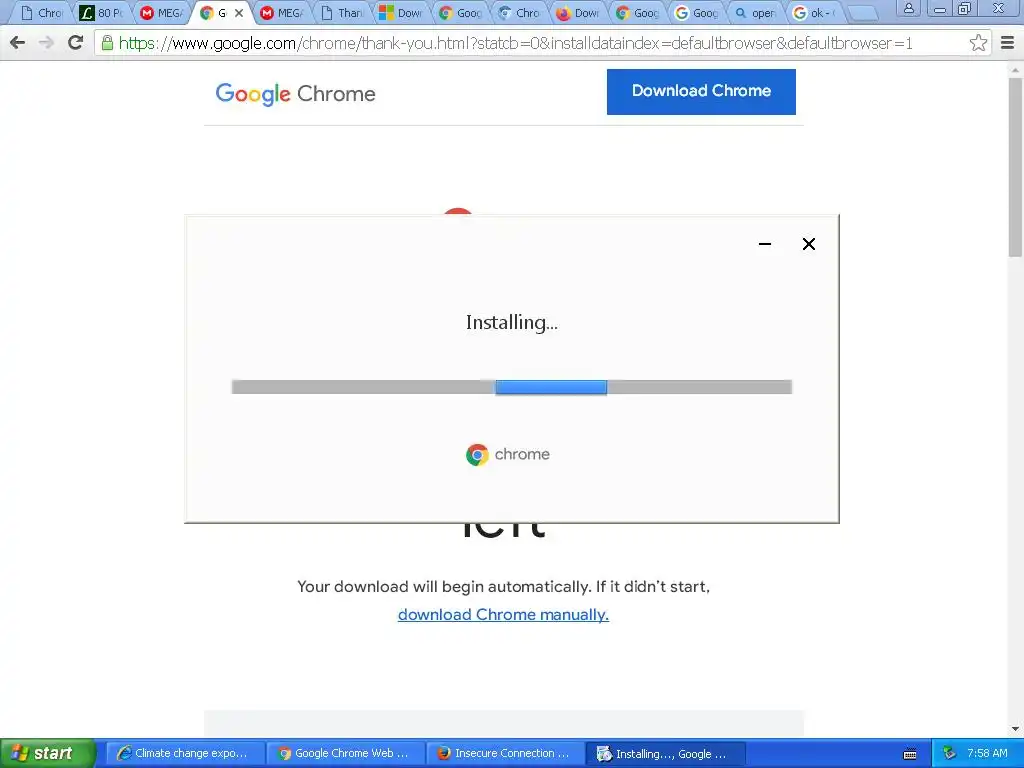The height and width of the screenshot is (768, 1024).
Task: Close the active Google tab
Action: click(239, 13)
